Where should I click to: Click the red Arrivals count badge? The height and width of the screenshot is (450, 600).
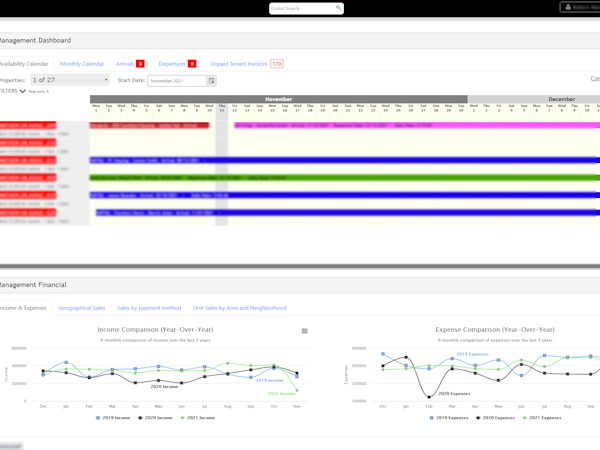[x=140, y=64]
